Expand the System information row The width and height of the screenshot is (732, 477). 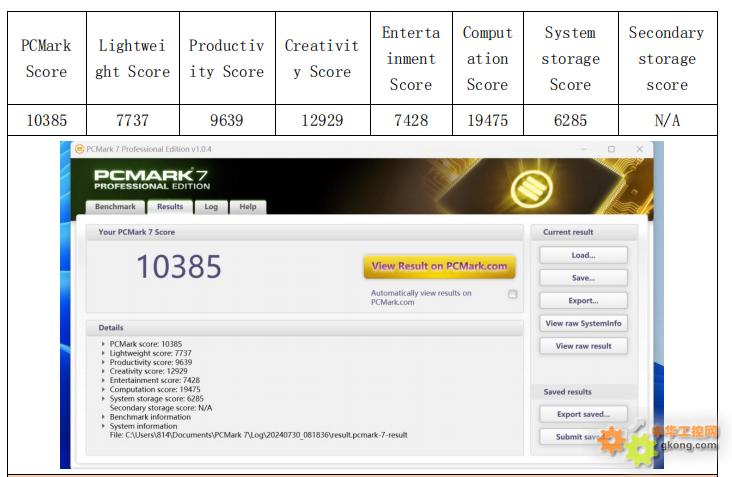point(103,426)
